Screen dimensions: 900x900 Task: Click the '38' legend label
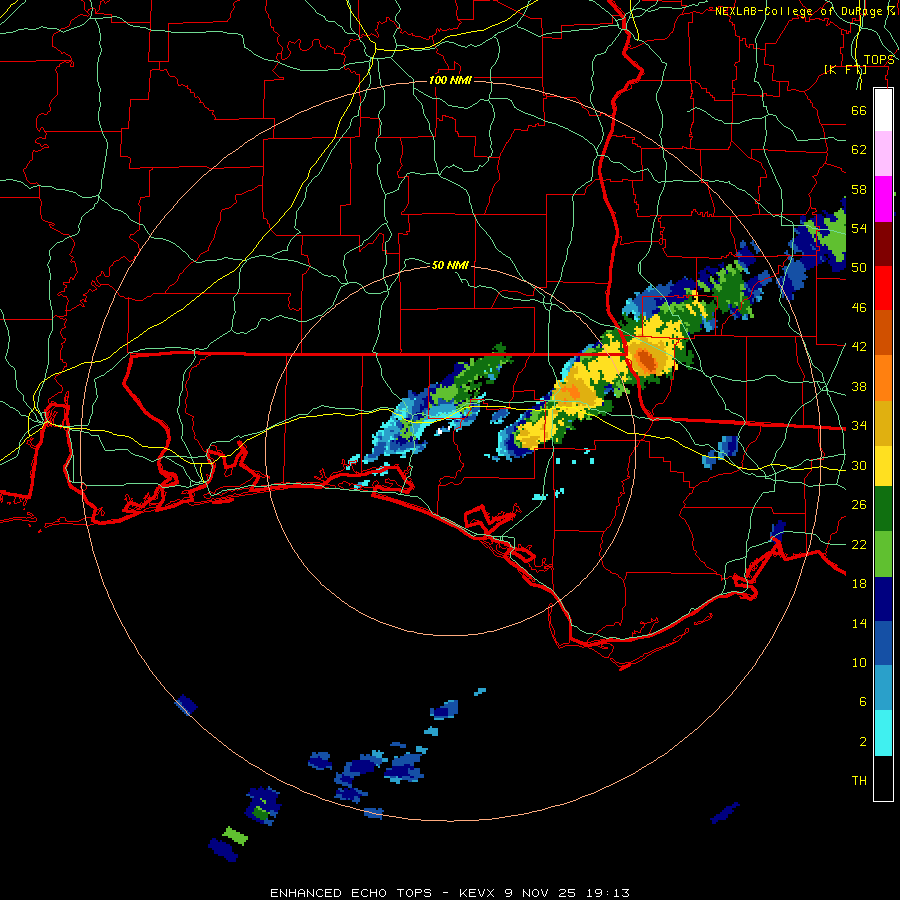click(x=859, y=386)
